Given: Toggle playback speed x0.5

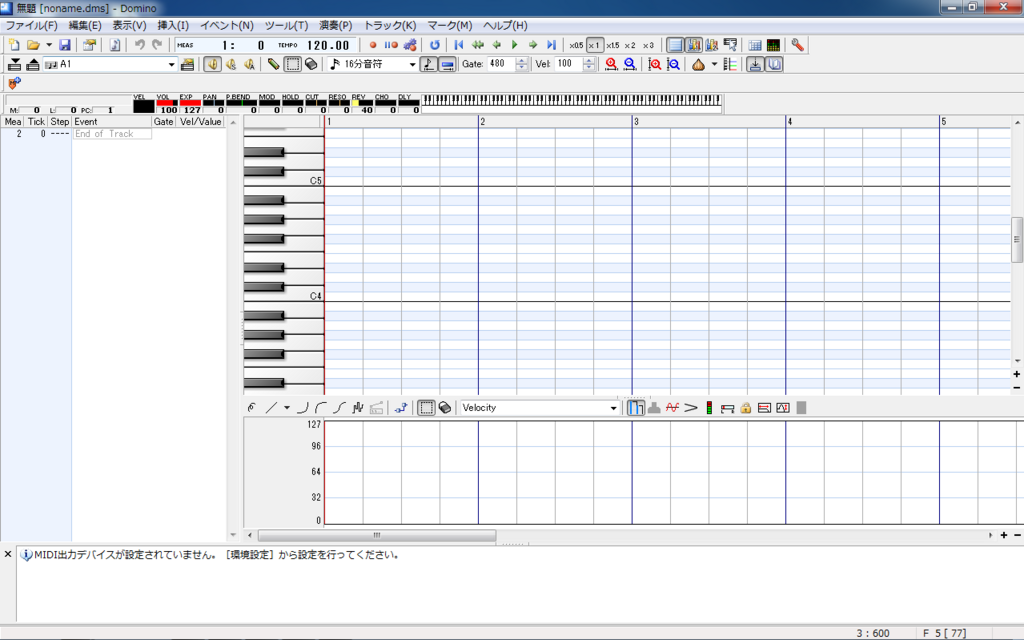Looking at the screenshot, I should pos(575,45).
